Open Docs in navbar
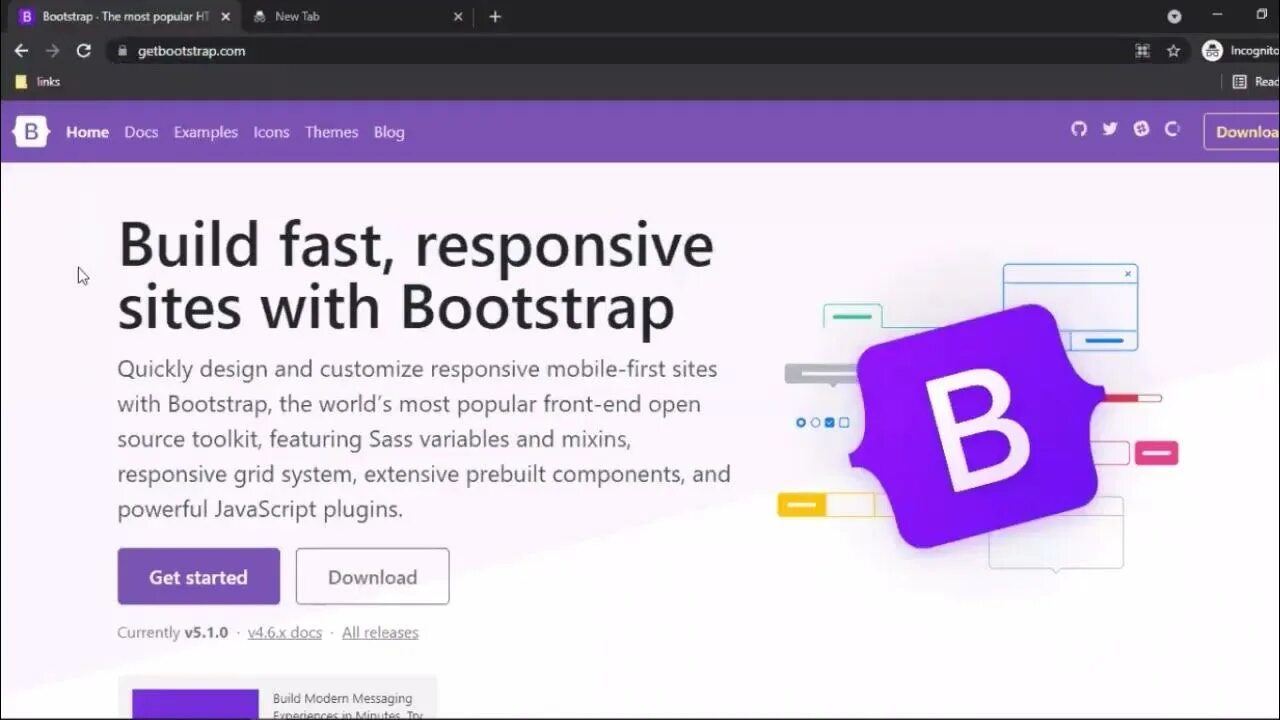The width and height of the screenshot is (1280, 720). click(x=141, y=132)
